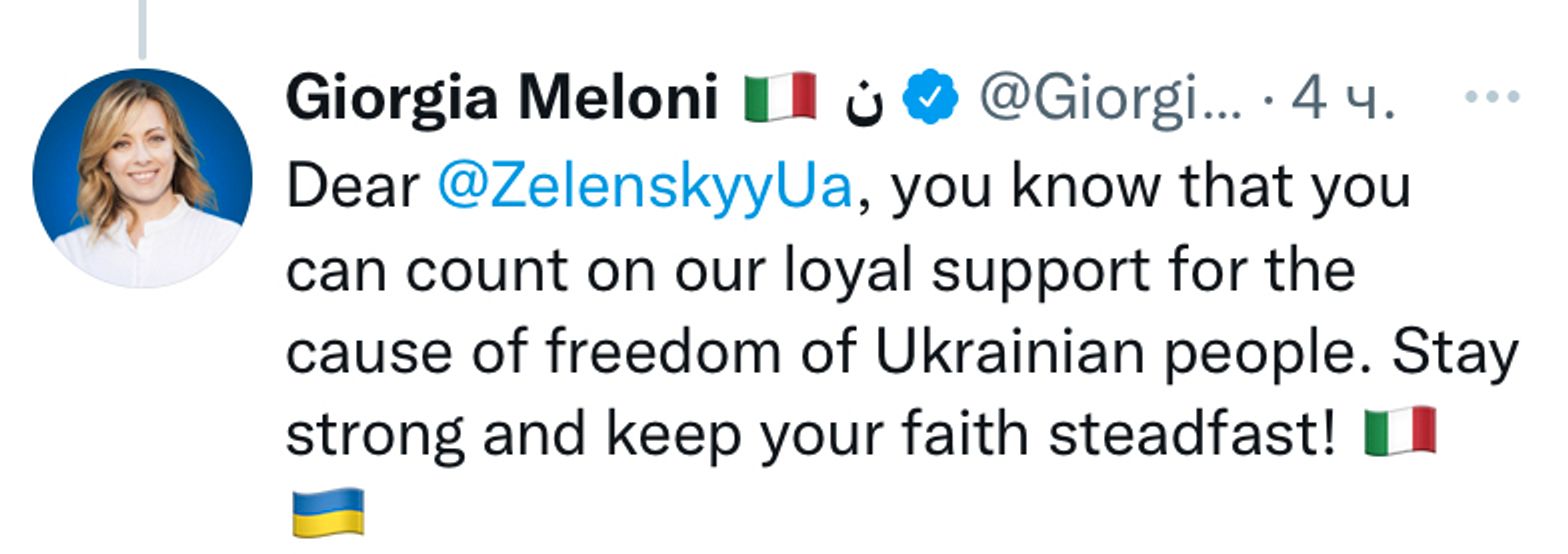Click the truncated @Giorgi… handle
1568x554 pixels.
1110,98
